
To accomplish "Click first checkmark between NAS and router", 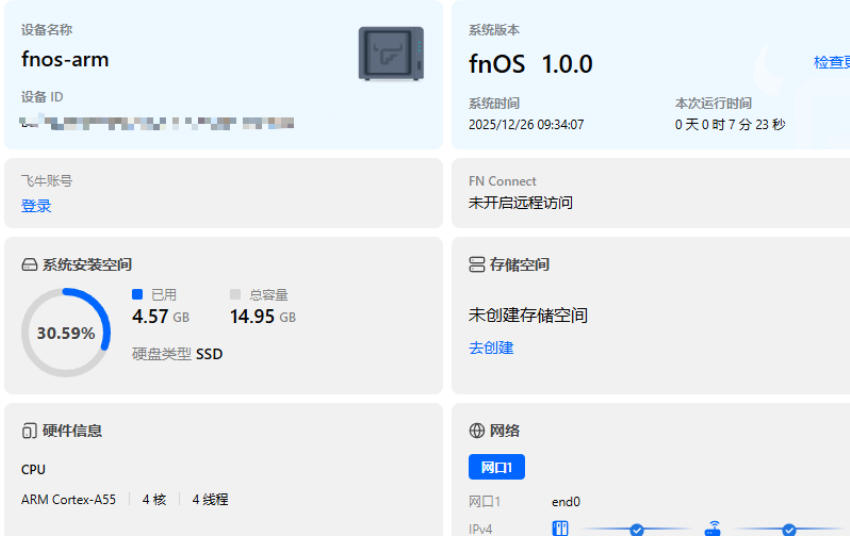I will coord(637,530).
